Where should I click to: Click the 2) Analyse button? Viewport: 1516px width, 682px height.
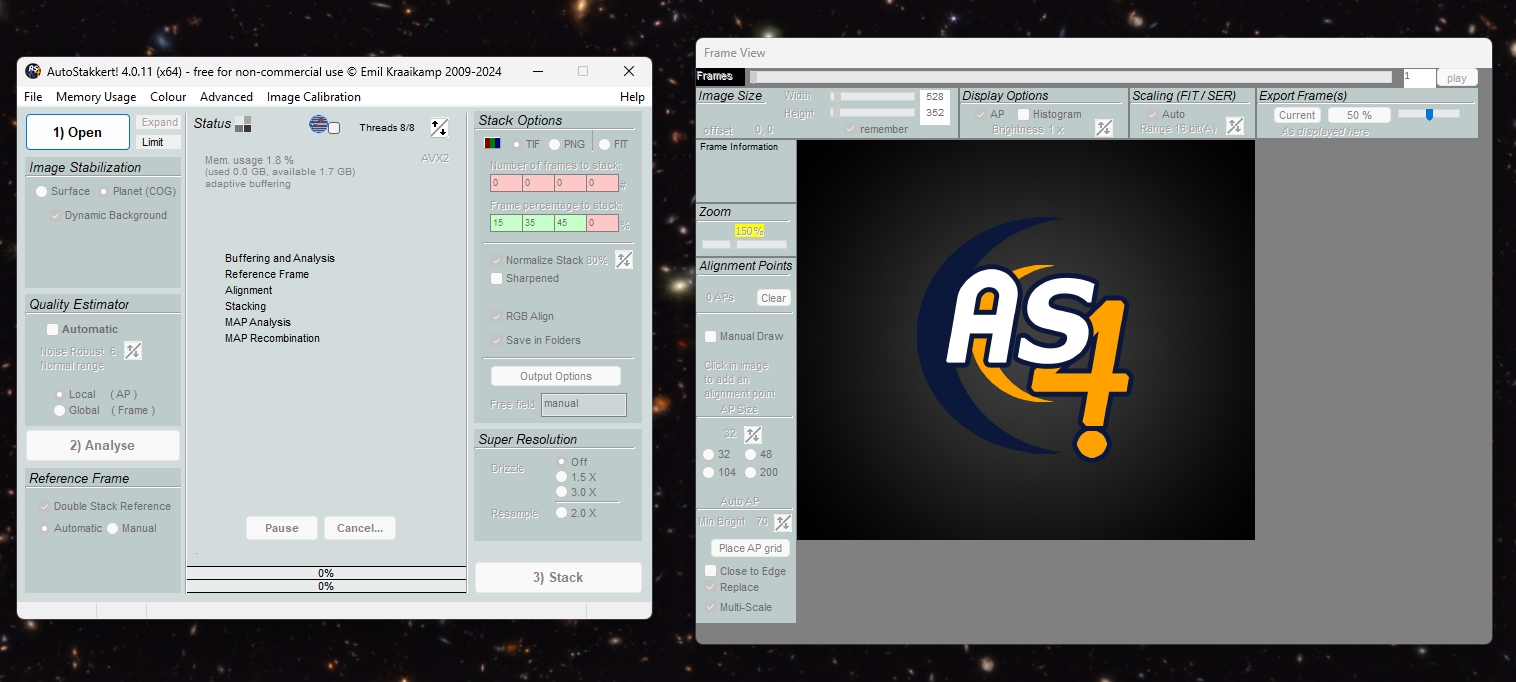pos(103,446)
